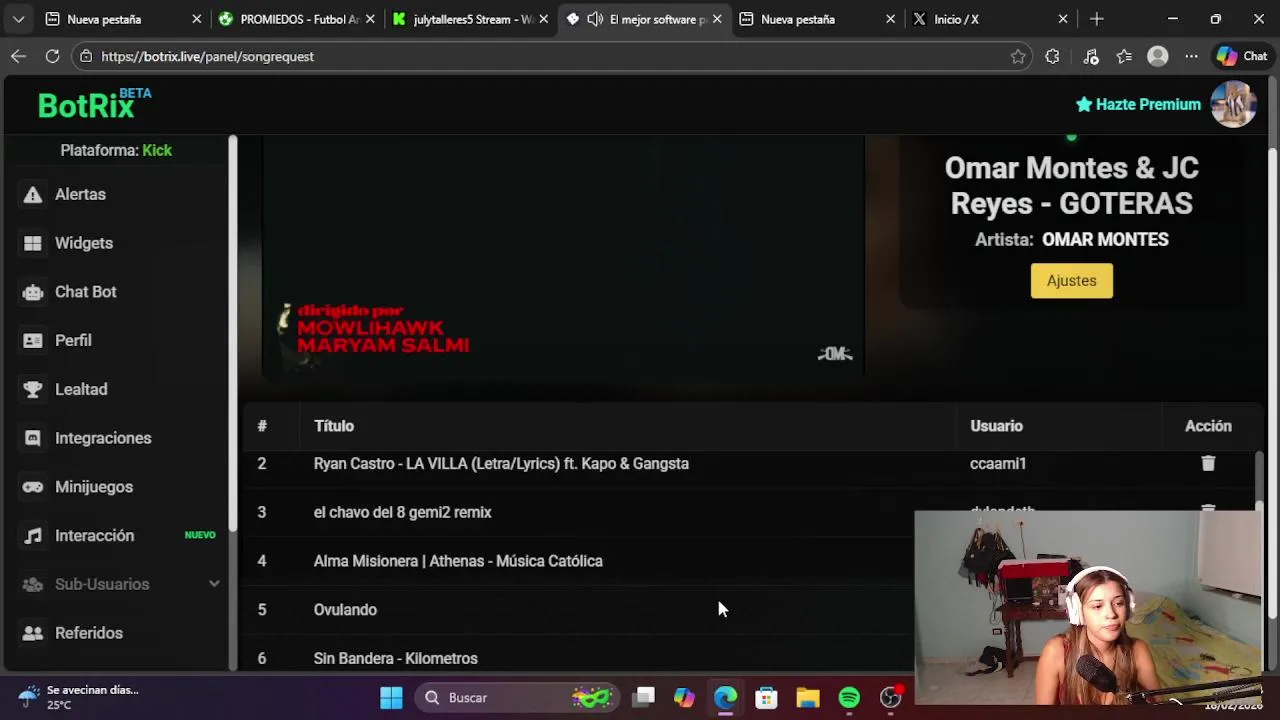Open the Lealtad trophy icon
This screenshot has height=720, width=1280.
33,390
